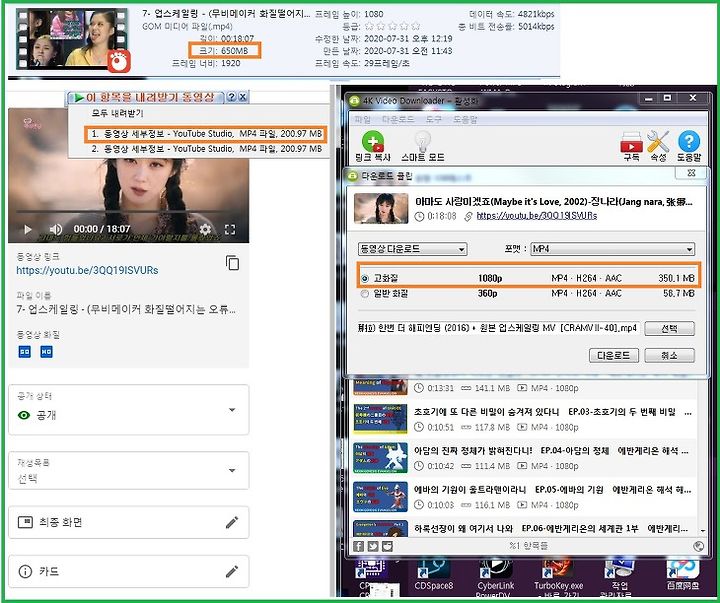Open the Preferences tools icon
720x603 pixels.
(x=658, y=142)
